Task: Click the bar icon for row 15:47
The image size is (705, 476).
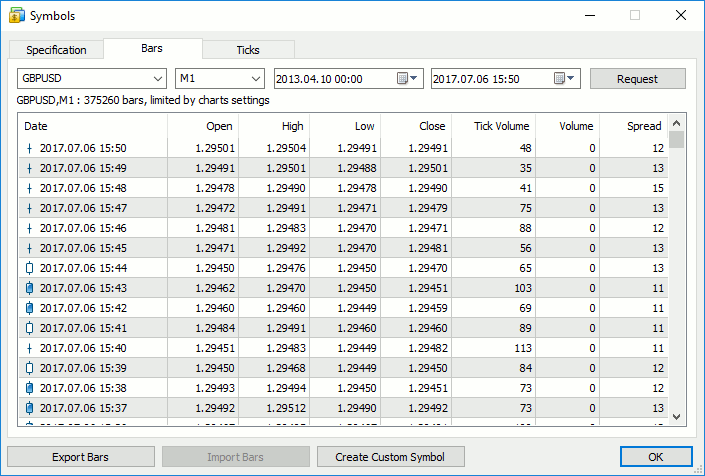Action: pyautogui.click(x=29, y=208)
